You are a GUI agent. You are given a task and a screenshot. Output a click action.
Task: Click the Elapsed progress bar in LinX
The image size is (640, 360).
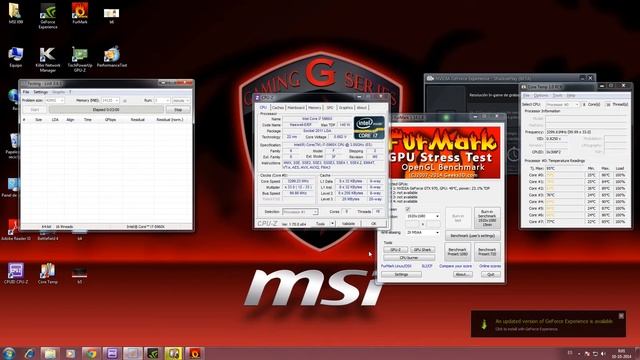tap(106, 109)
